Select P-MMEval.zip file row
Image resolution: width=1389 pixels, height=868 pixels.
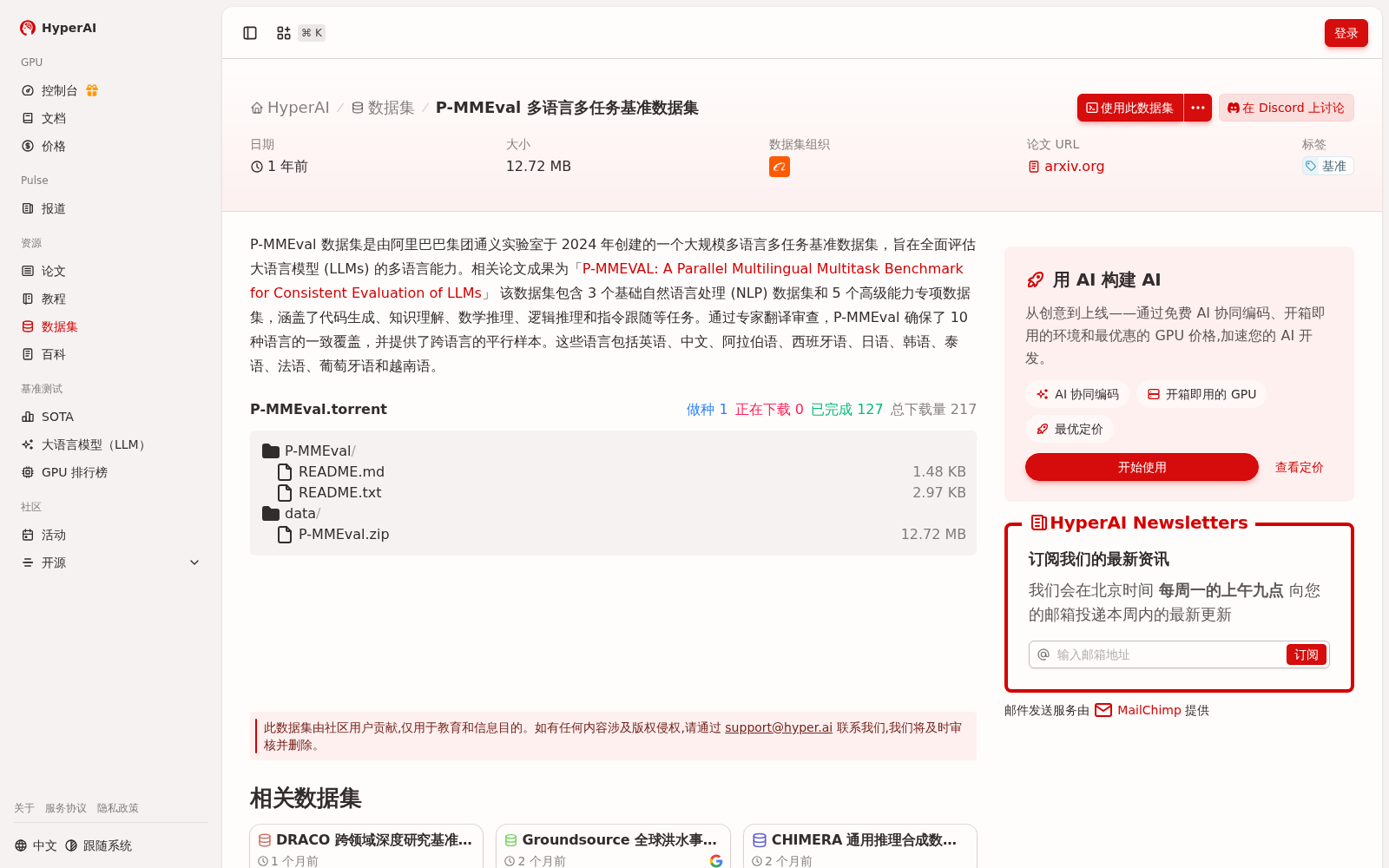click(x=613, y=534)
